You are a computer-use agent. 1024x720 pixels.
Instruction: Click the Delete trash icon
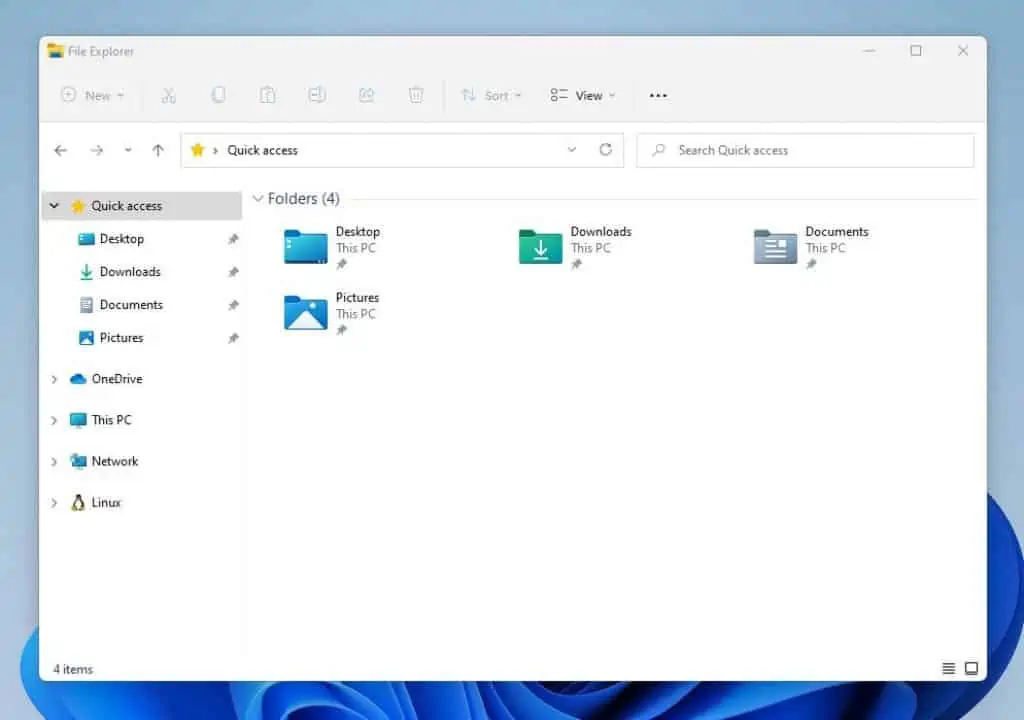[416, 95]
